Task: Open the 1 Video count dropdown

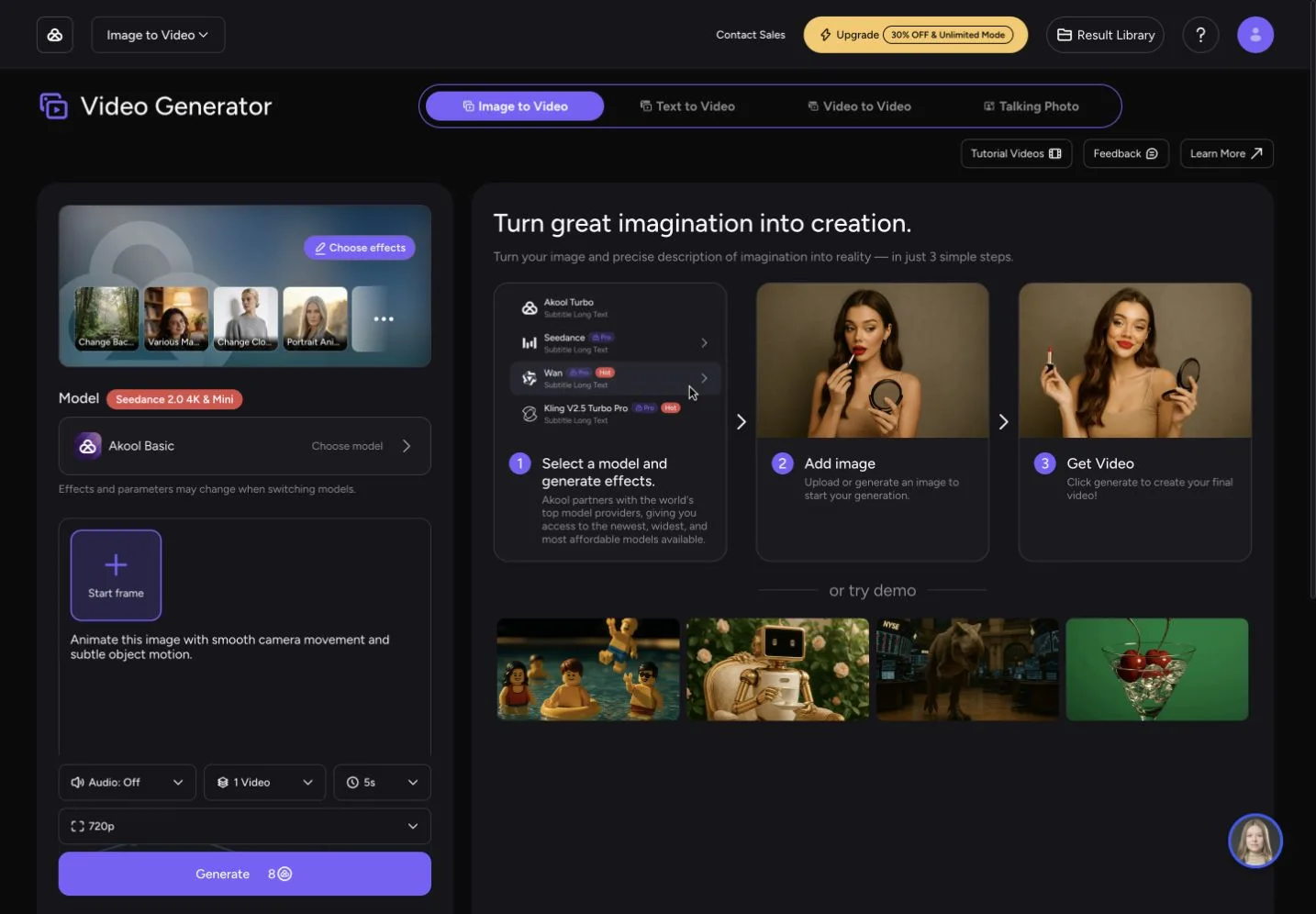Action: [x=264, y=783]
